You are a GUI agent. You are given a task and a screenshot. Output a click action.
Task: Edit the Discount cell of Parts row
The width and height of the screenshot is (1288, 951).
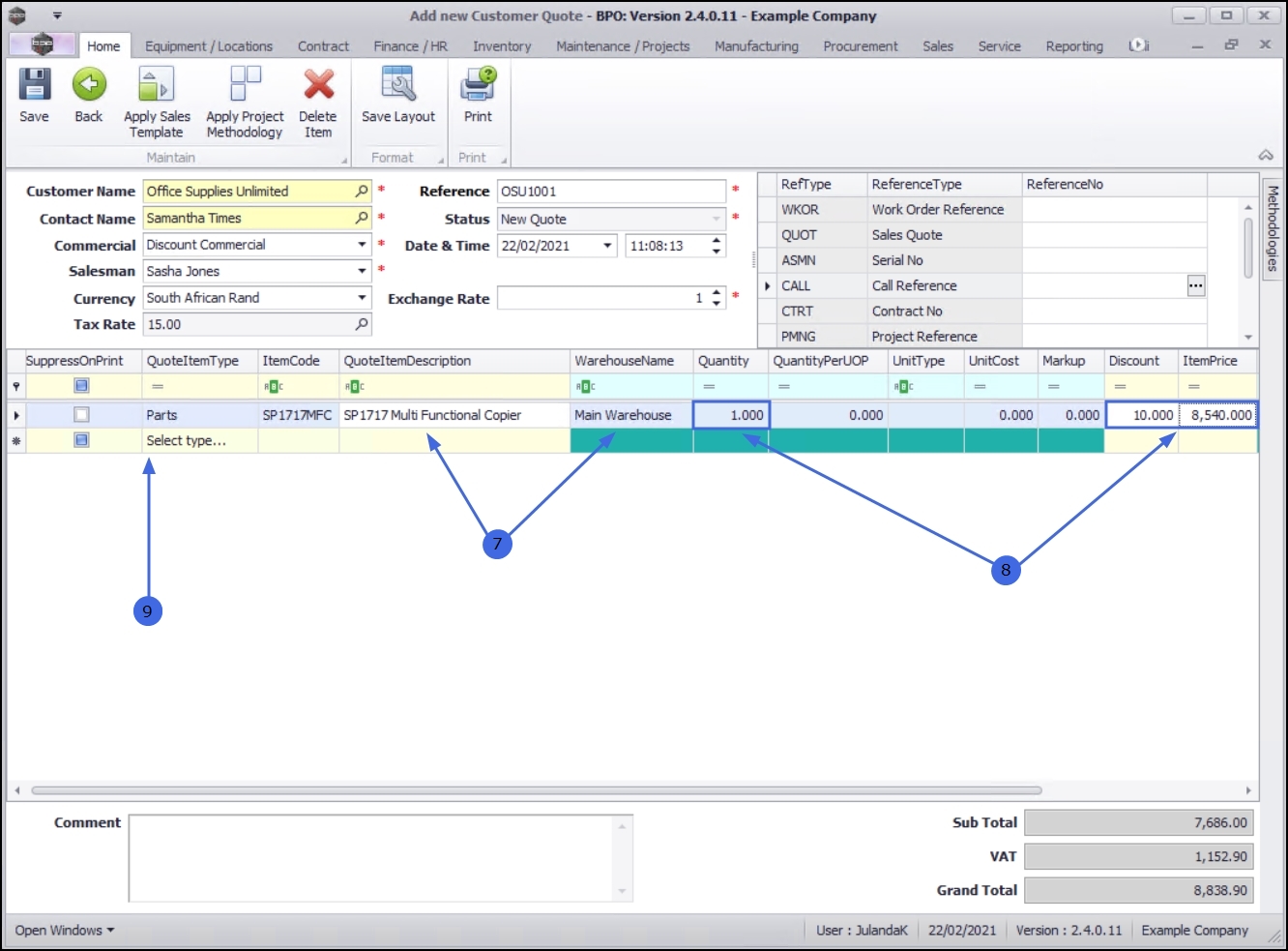point(1142,415)
